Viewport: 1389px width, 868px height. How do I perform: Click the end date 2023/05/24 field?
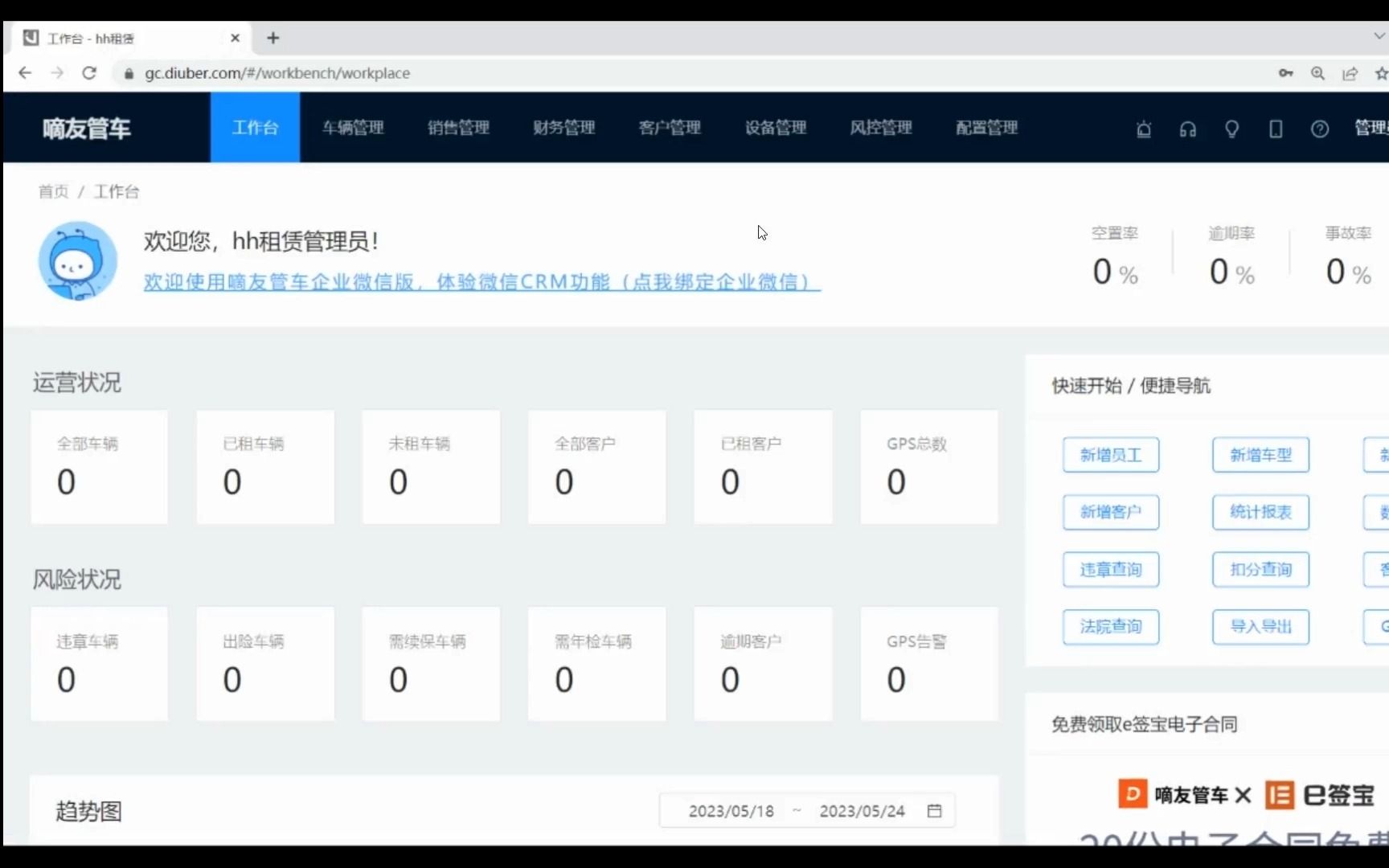pos(862,811)
